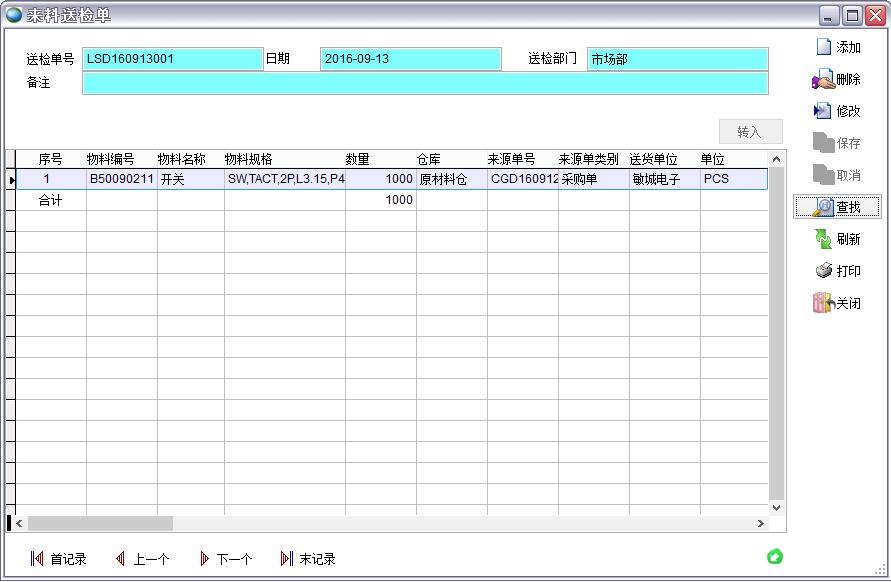Click the 修改 (Edit) icon
This screenshot has height=582, width=891.
click(x=823, y=111)
